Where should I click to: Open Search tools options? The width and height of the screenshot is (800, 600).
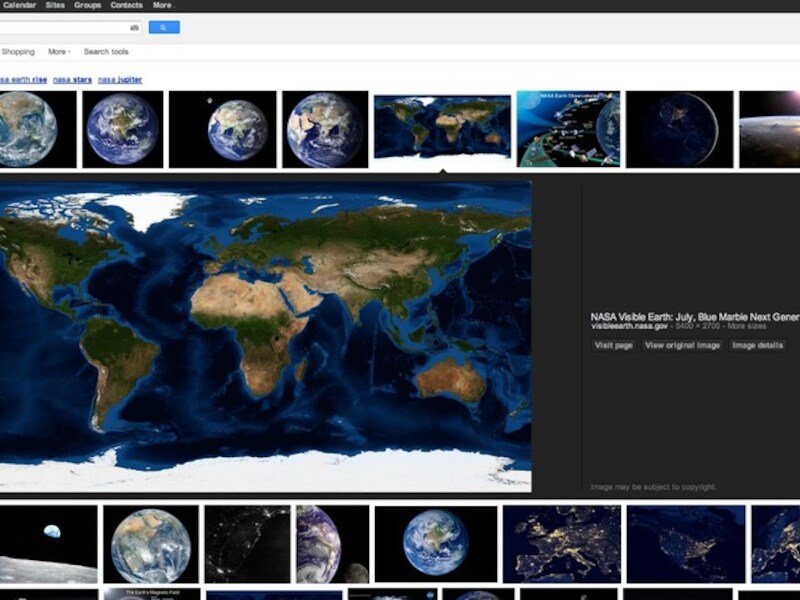click(106, 52)
